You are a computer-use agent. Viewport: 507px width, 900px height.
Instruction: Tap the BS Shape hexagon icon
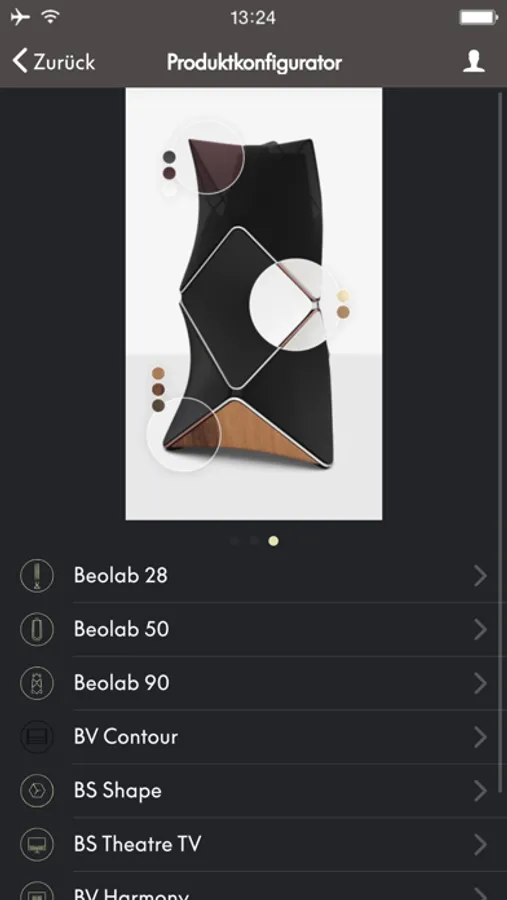coord(37,791)
